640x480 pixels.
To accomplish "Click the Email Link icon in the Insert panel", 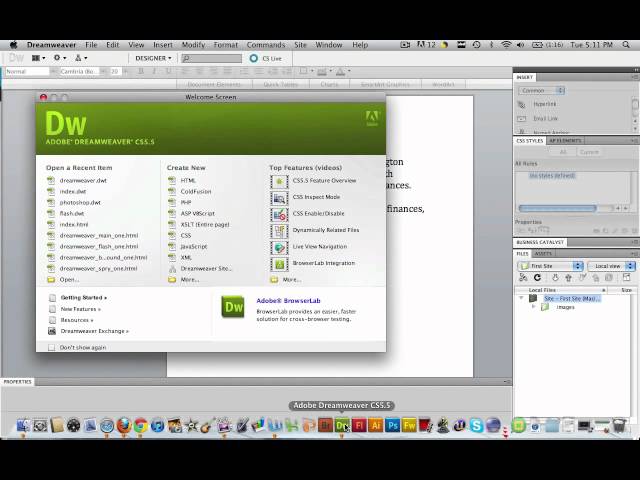I will [522, 119].
